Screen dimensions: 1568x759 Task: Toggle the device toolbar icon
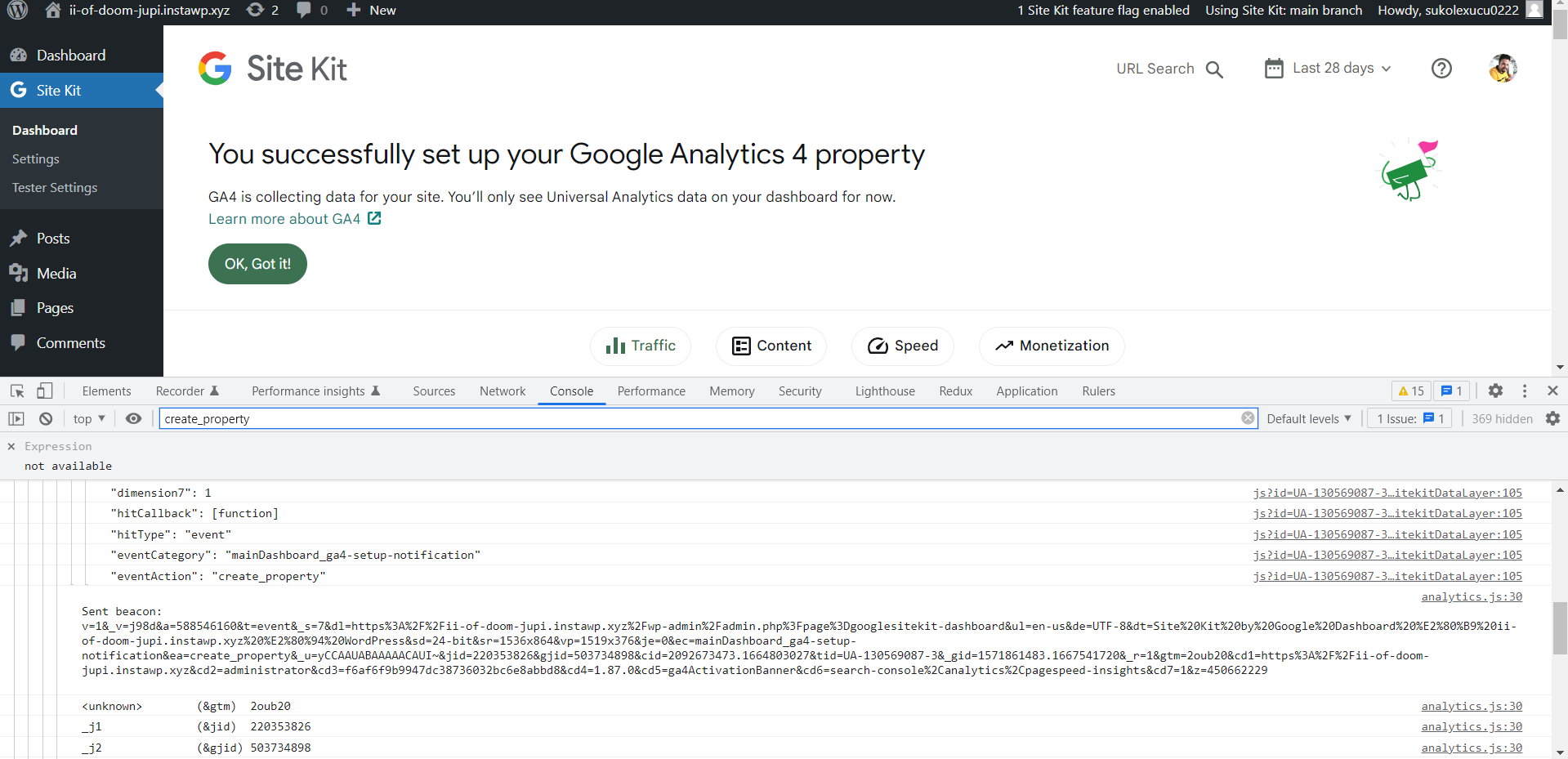[44, 391]
